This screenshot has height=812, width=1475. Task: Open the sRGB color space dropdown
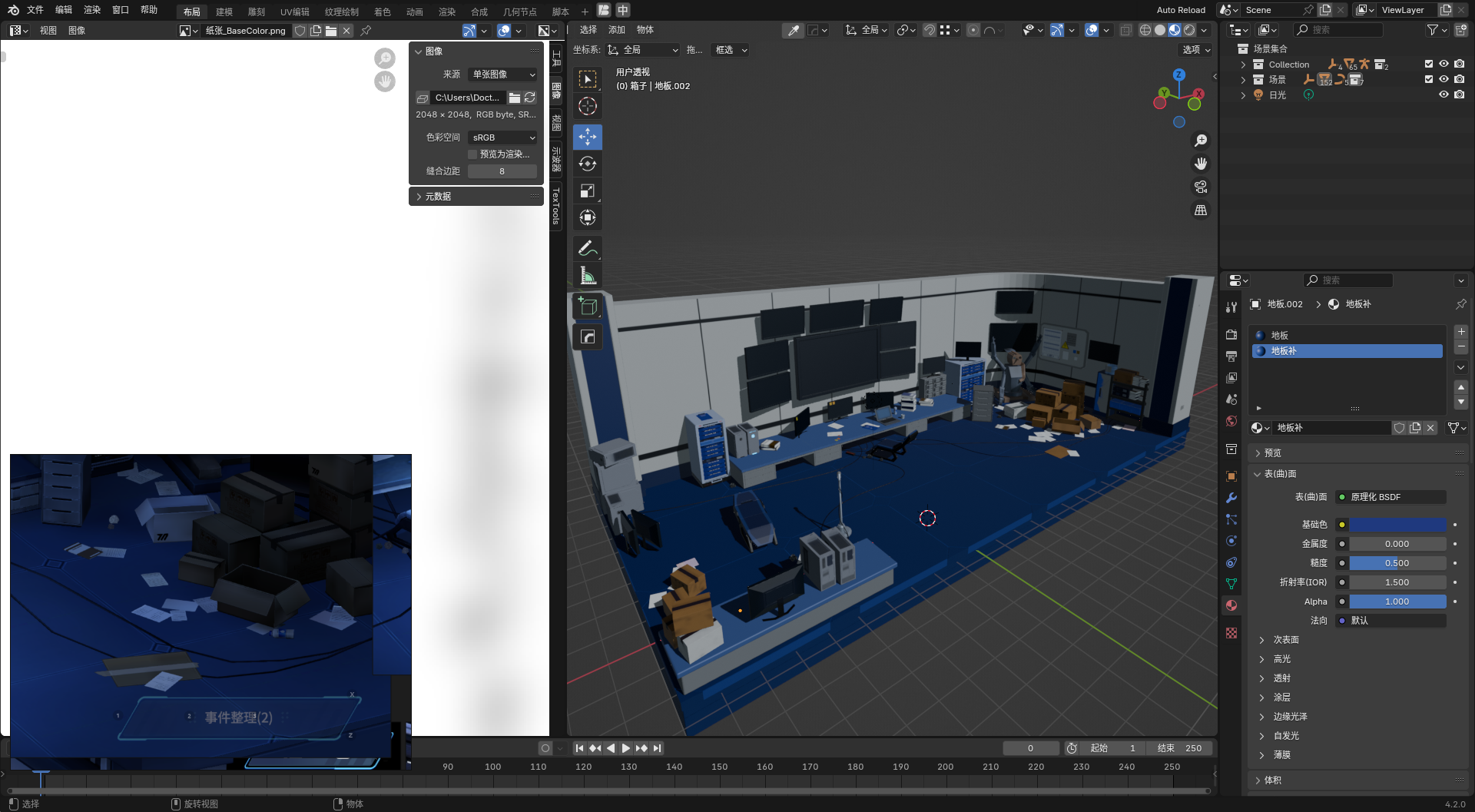(502, 138)
